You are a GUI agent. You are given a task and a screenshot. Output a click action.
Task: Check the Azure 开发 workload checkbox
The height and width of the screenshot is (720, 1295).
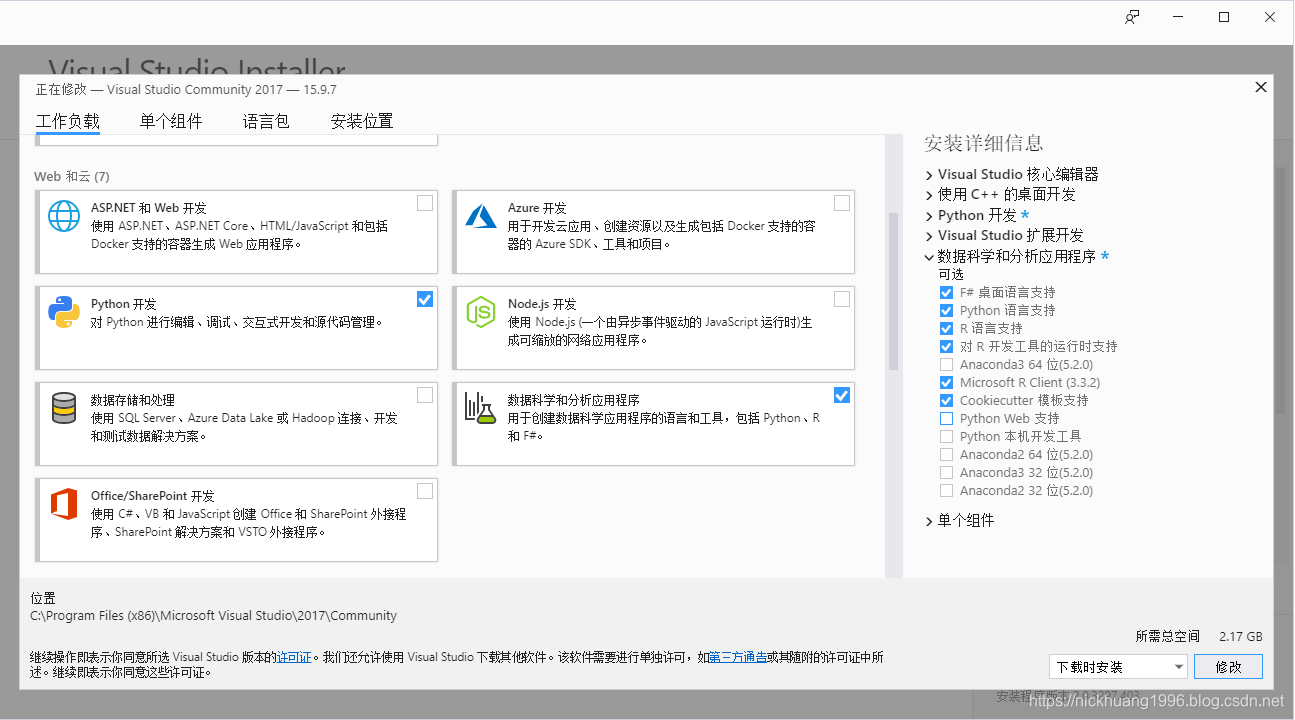click(842, 203)
